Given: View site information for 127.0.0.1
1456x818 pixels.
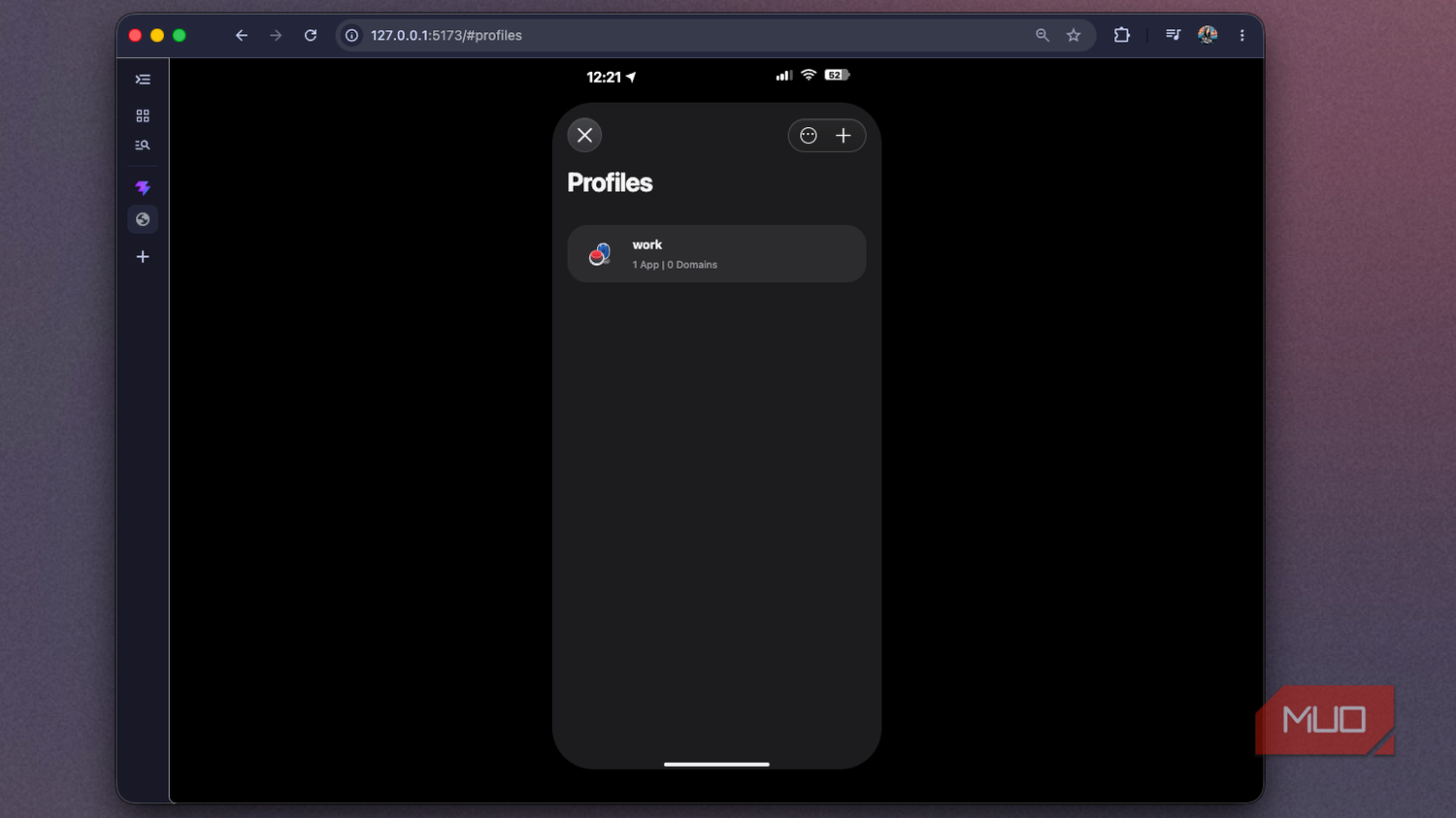Looking at the screenshot, I should pos(351,35).
